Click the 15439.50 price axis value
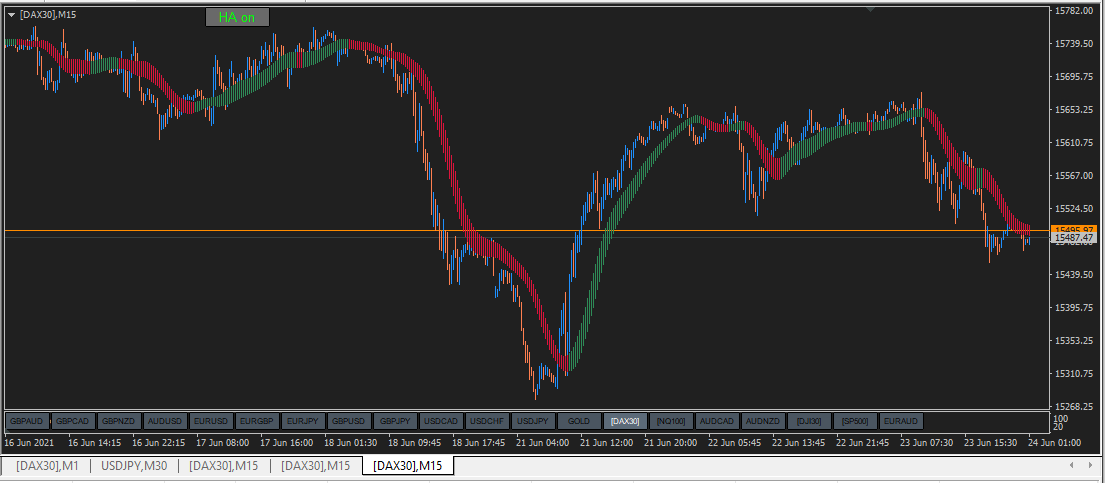The image size is (1105, 483). (1075, 274)
